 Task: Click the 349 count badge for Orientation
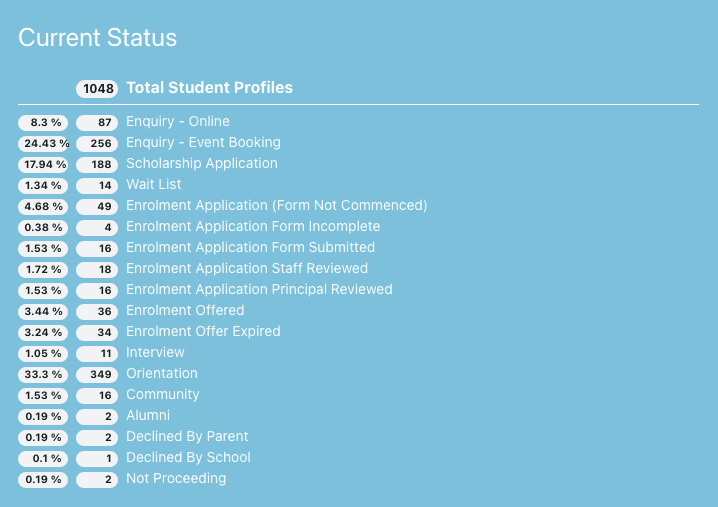click(x=98, y=374)
